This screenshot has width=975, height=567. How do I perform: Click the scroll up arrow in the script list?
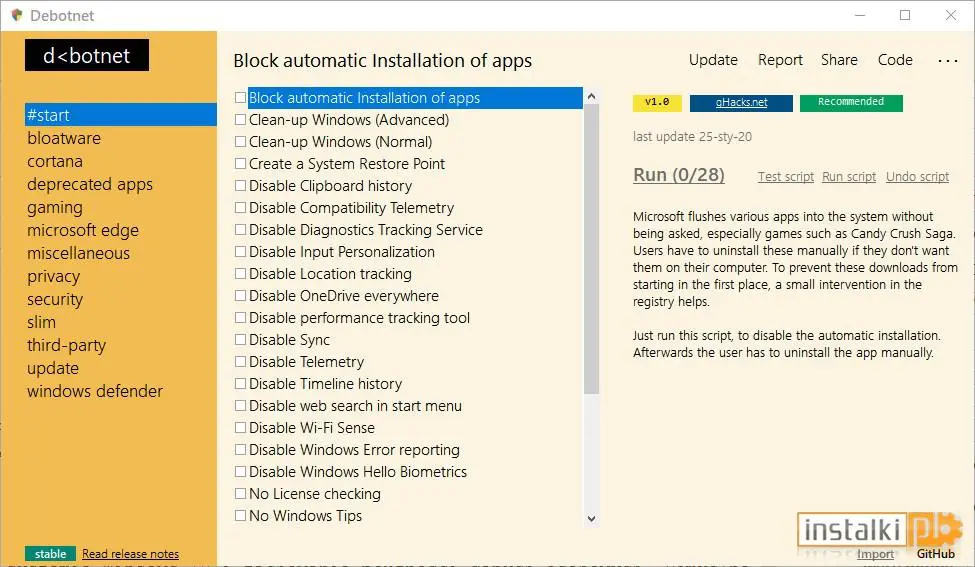coord(591,96)
